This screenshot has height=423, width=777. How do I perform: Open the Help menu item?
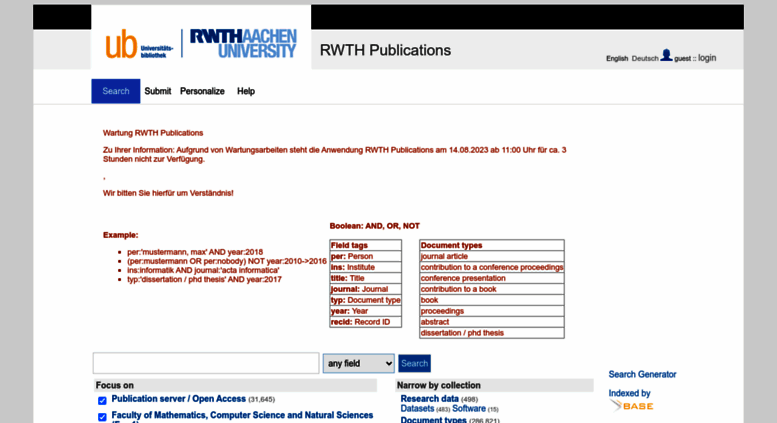point(246,91)
